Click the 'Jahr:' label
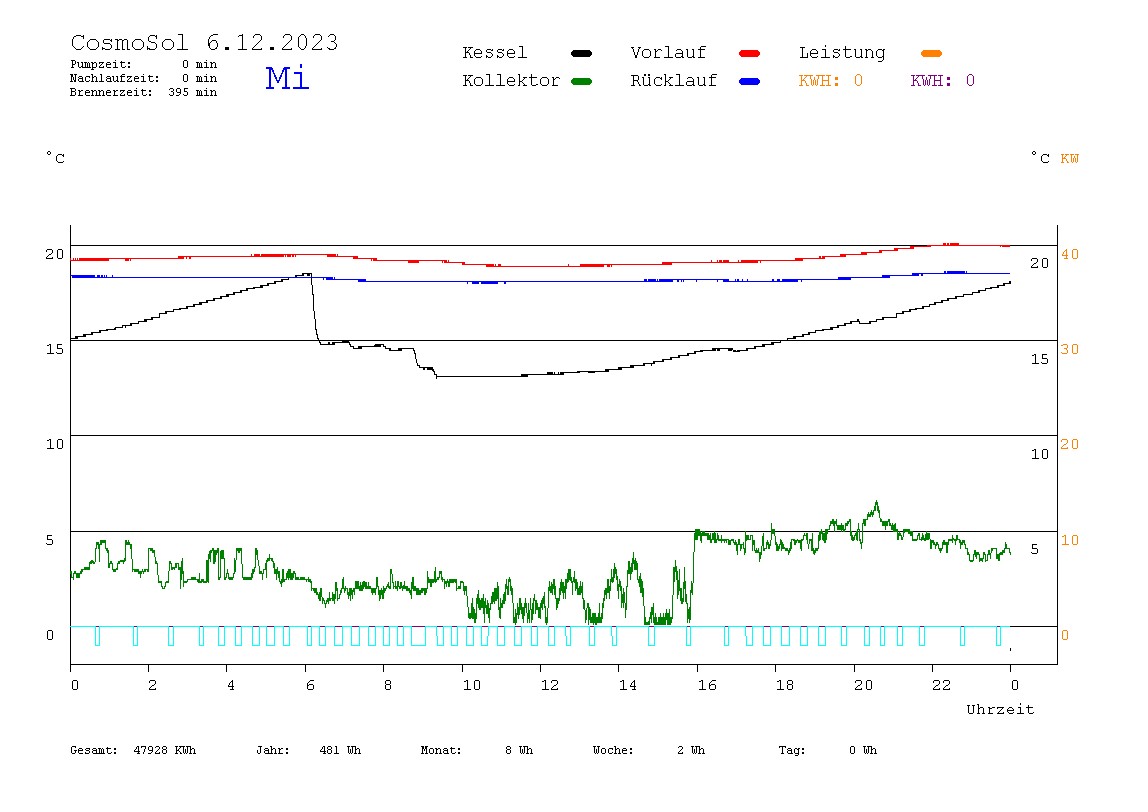1148x812 pixels. click(272, 750)
